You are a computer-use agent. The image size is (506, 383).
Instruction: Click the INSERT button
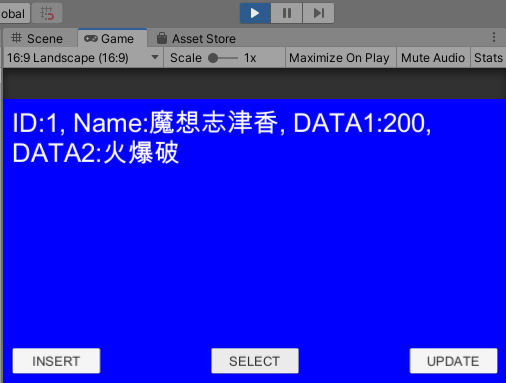point(56,361)
